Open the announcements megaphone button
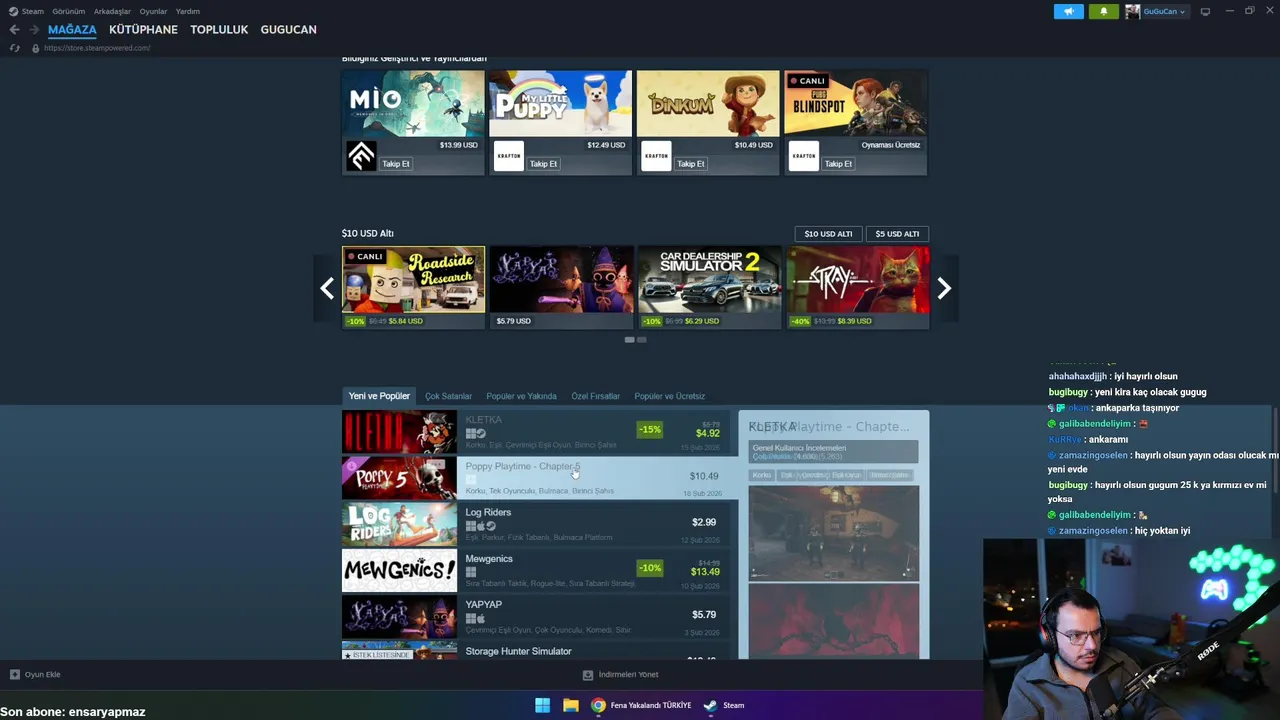The height and width of the screenshot is (720, 1280). 1068,11
